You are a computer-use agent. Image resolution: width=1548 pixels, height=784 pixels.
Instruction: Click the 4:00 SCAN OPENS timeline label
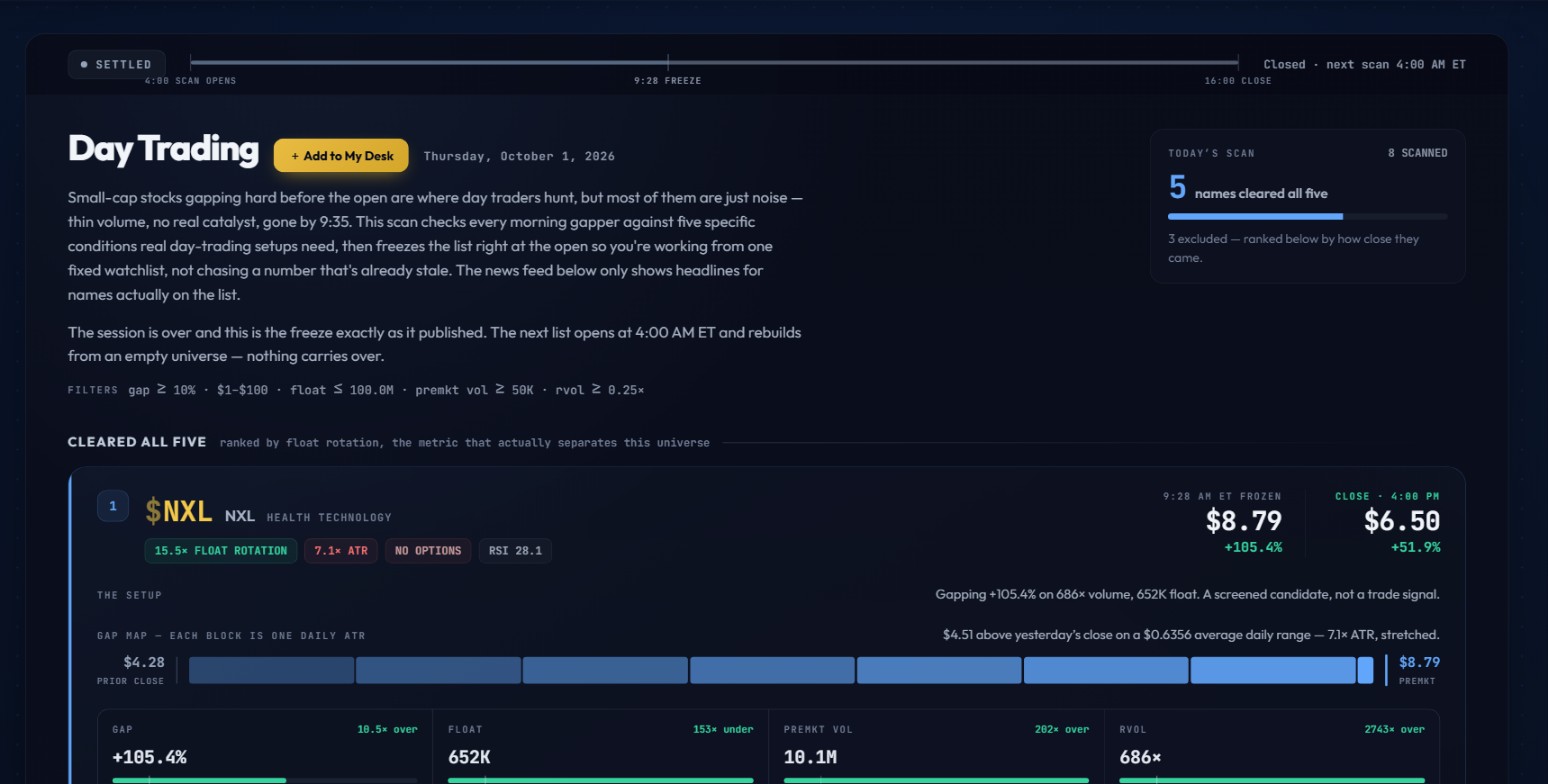click(190, 81)
